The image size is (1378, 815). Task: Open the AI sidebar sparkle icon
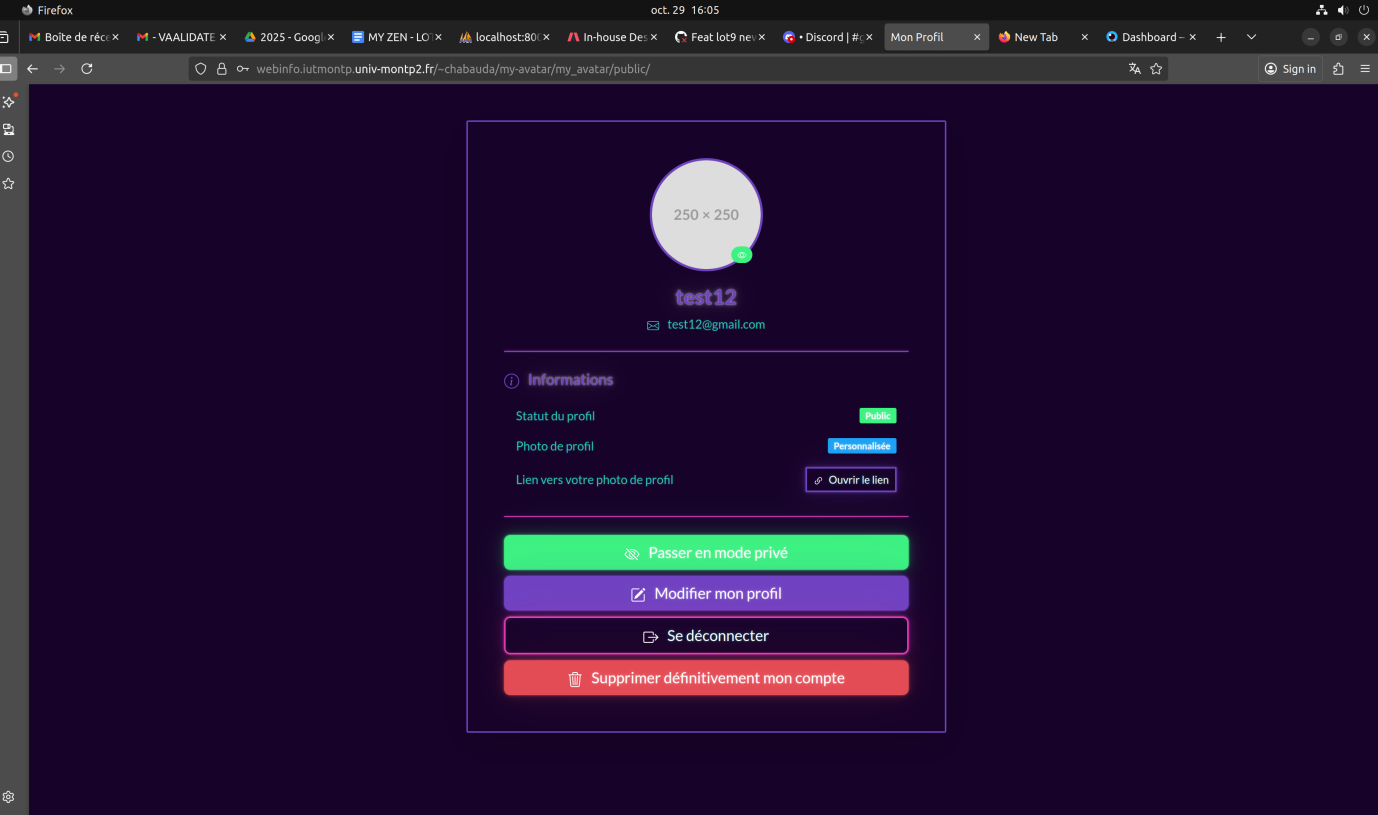8,101
